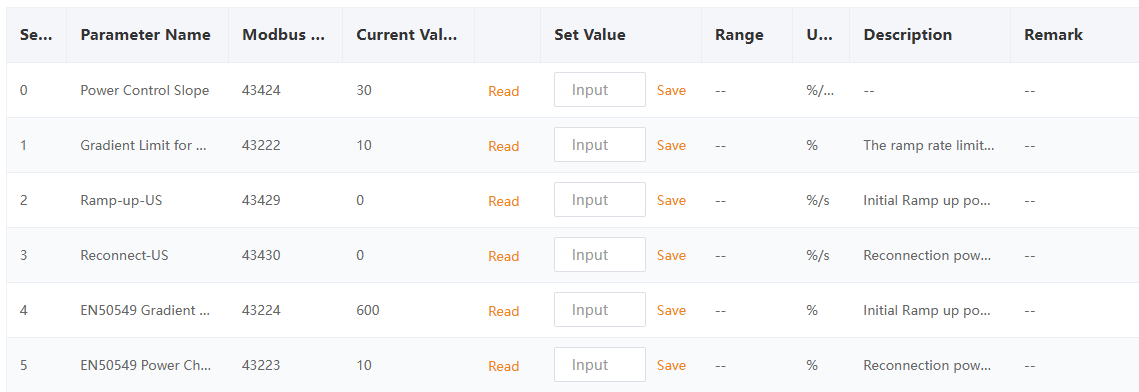Focus the Power Control Slope input field

click(x=600, y=90)
